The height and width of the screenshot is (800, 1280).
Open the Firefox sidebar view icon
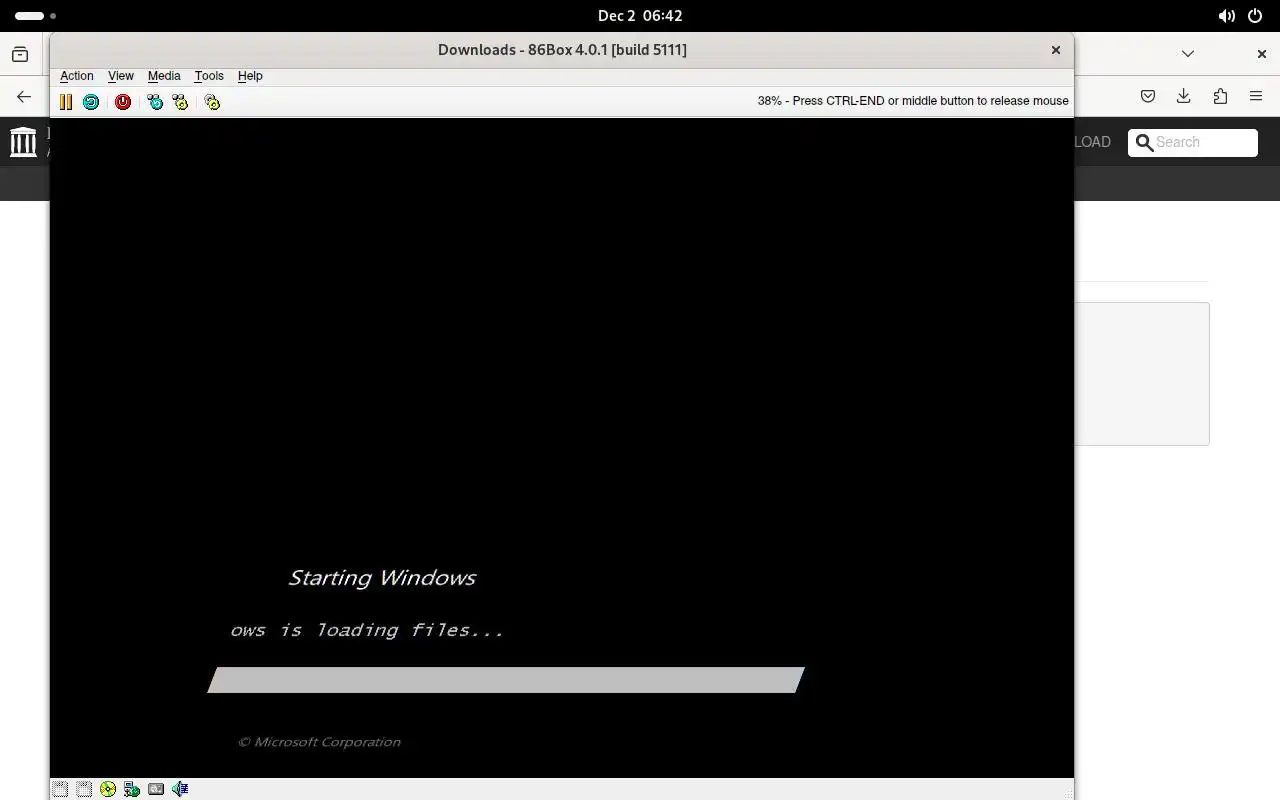tap(20, 54)
